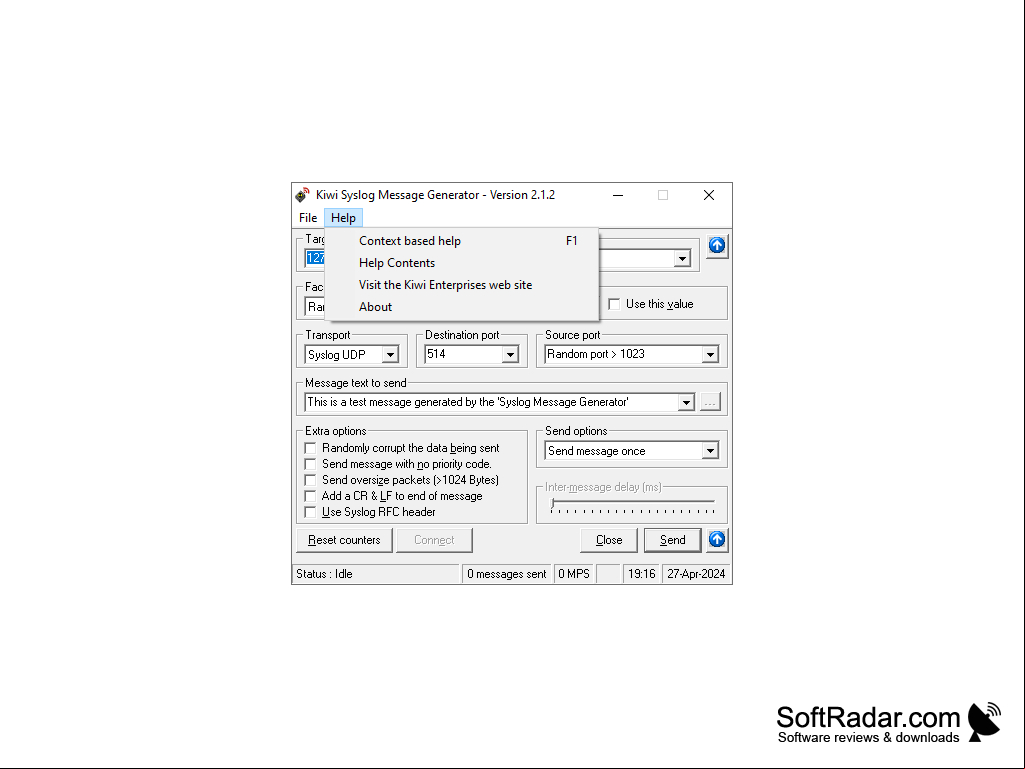This screenshot has width=1025, height=769.
Task: Open the Destination port dropdown arrow
Action: pos(510,354)
